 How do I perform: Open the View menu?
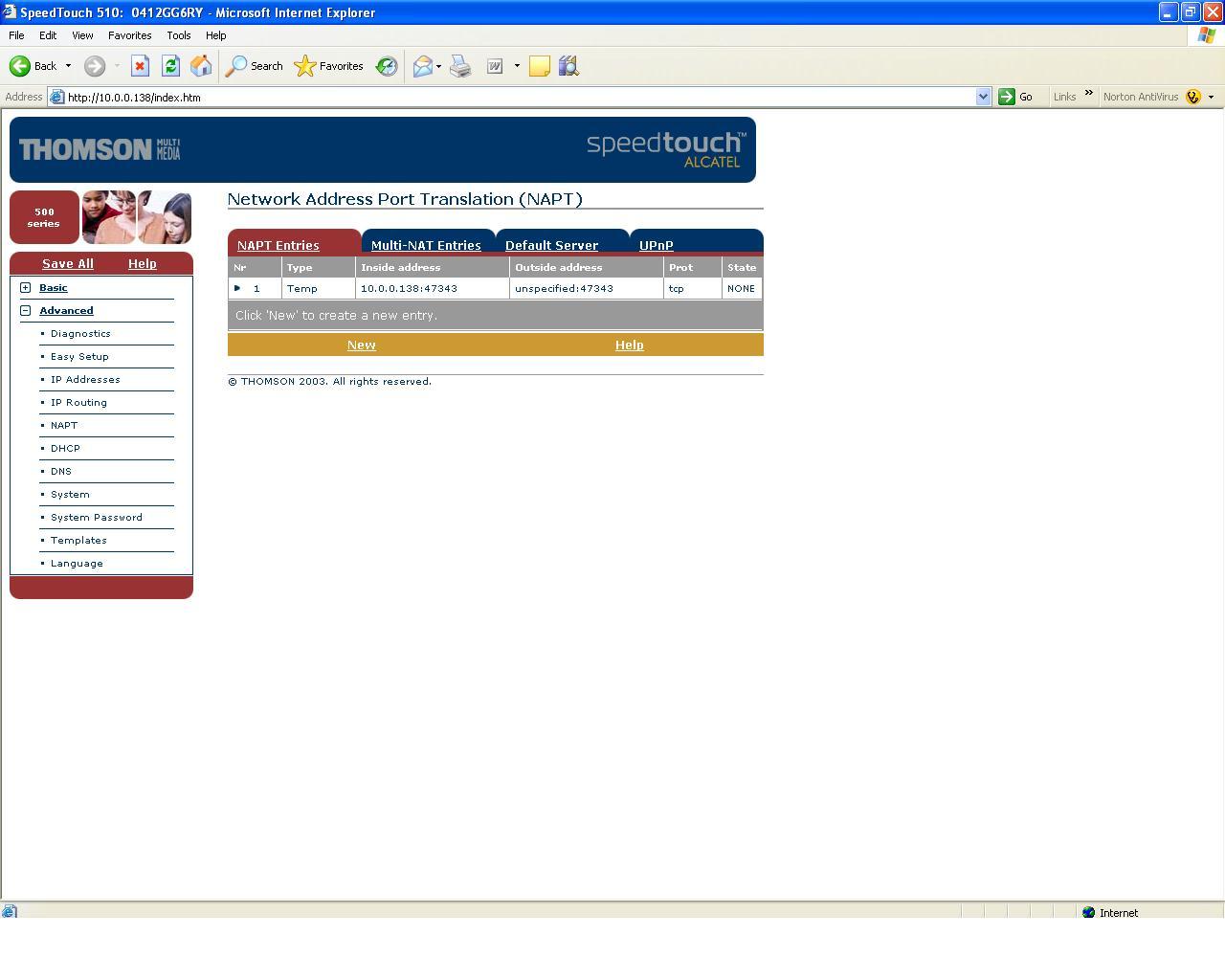[x=82, y=35]
